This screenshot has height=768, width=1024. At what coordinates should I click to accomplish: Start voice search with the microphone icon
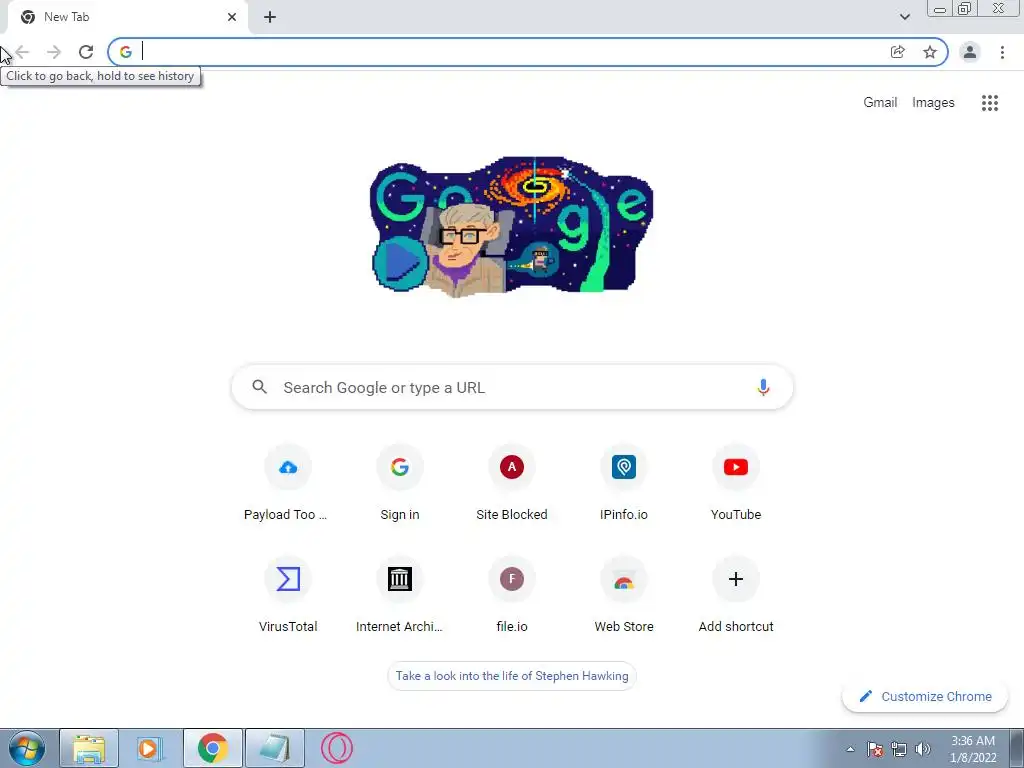[763, 387]
